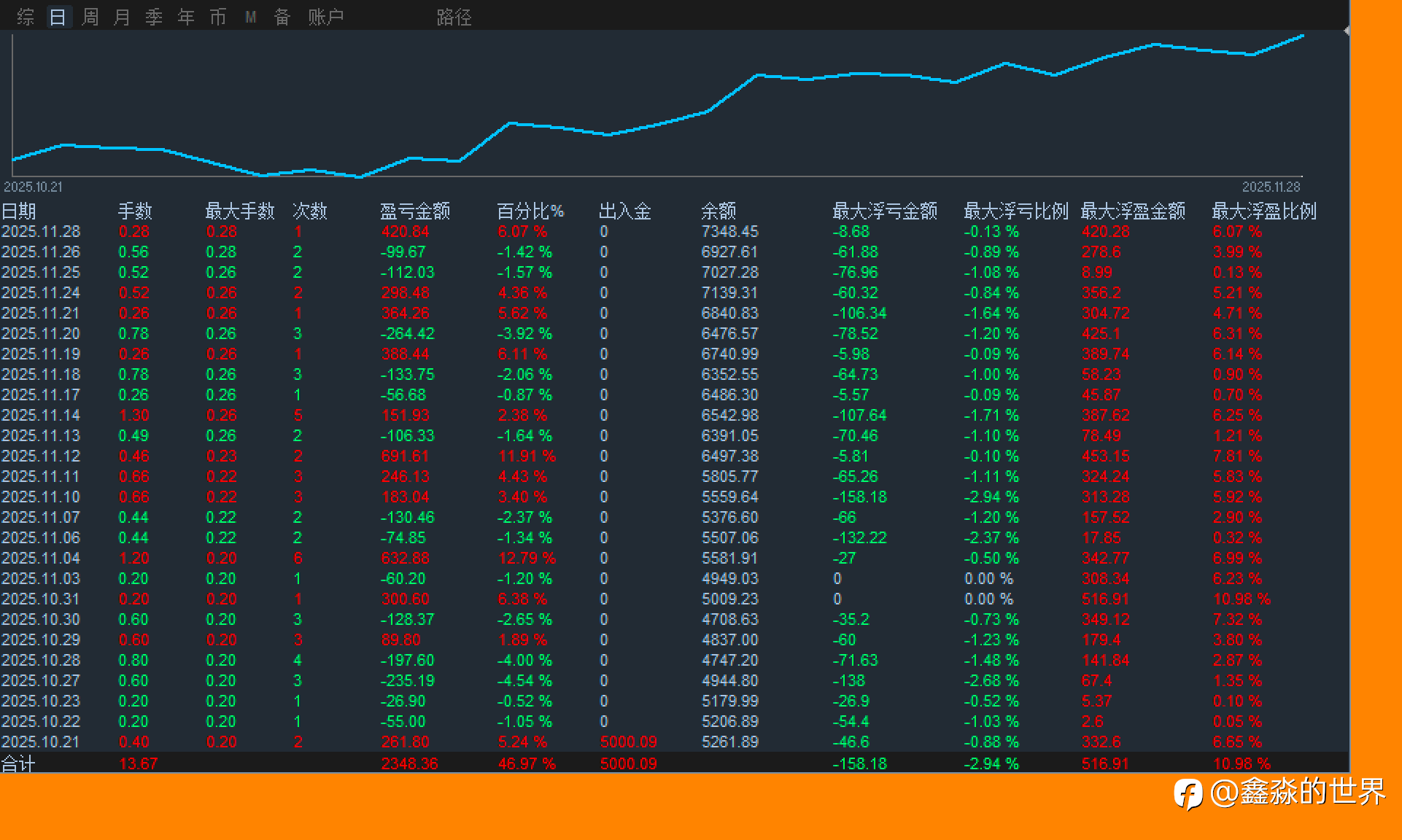Open the 币 currency tab

coord(218,17)
